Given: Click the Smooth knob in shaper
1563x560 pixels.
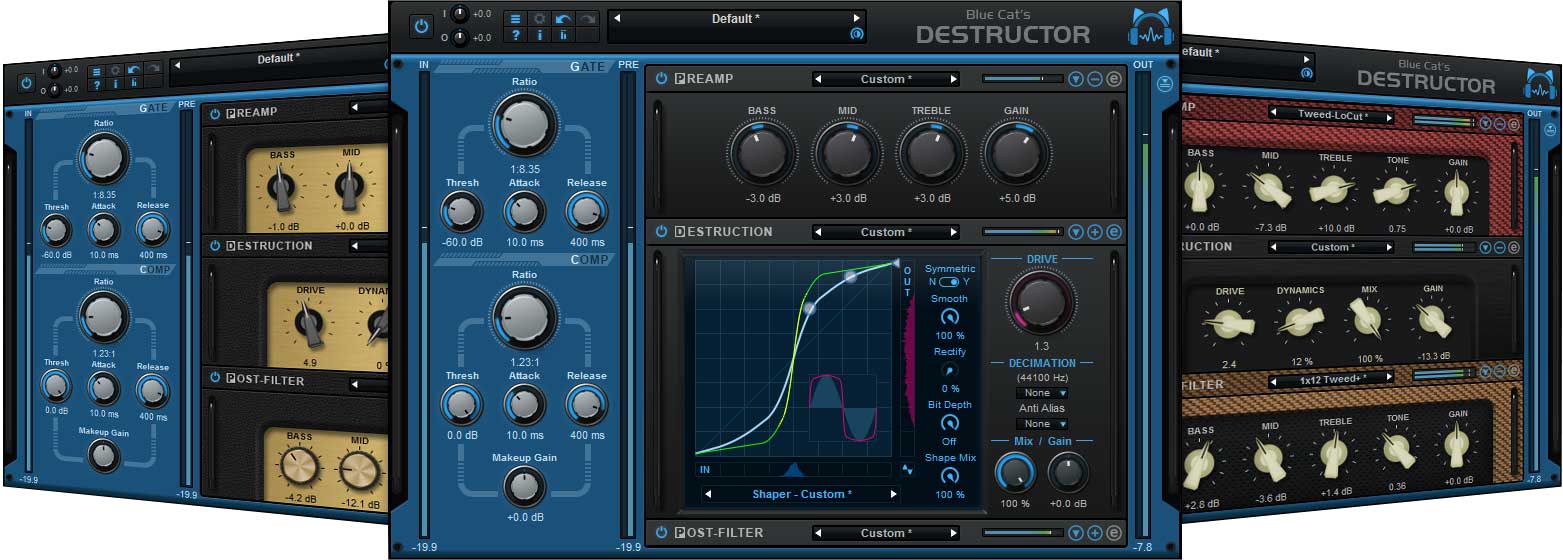Looking at the screenshot, I should point(950,317).
